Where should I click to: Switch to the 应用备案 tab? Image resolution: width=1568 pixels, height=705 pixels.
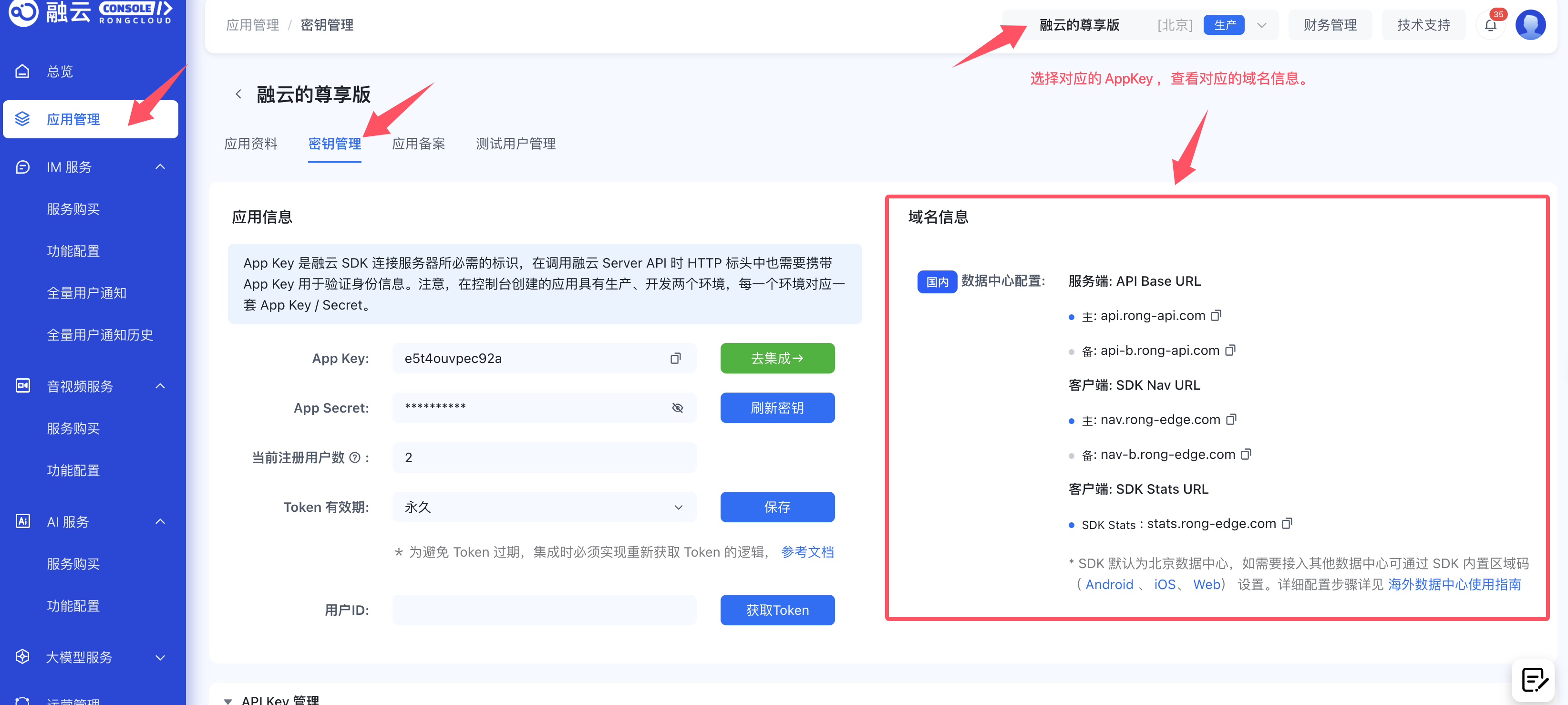418,144
